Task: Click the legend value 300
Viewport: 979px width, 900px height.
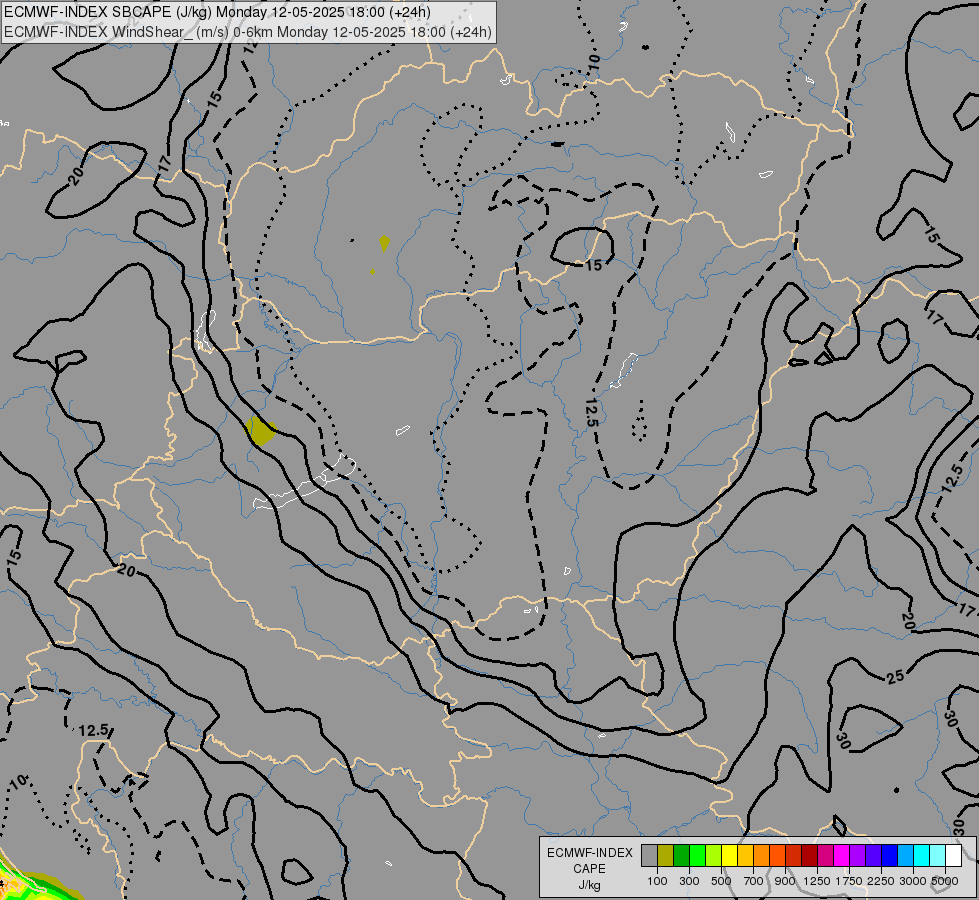Action: pyautogui.click(x=689, y=881)
